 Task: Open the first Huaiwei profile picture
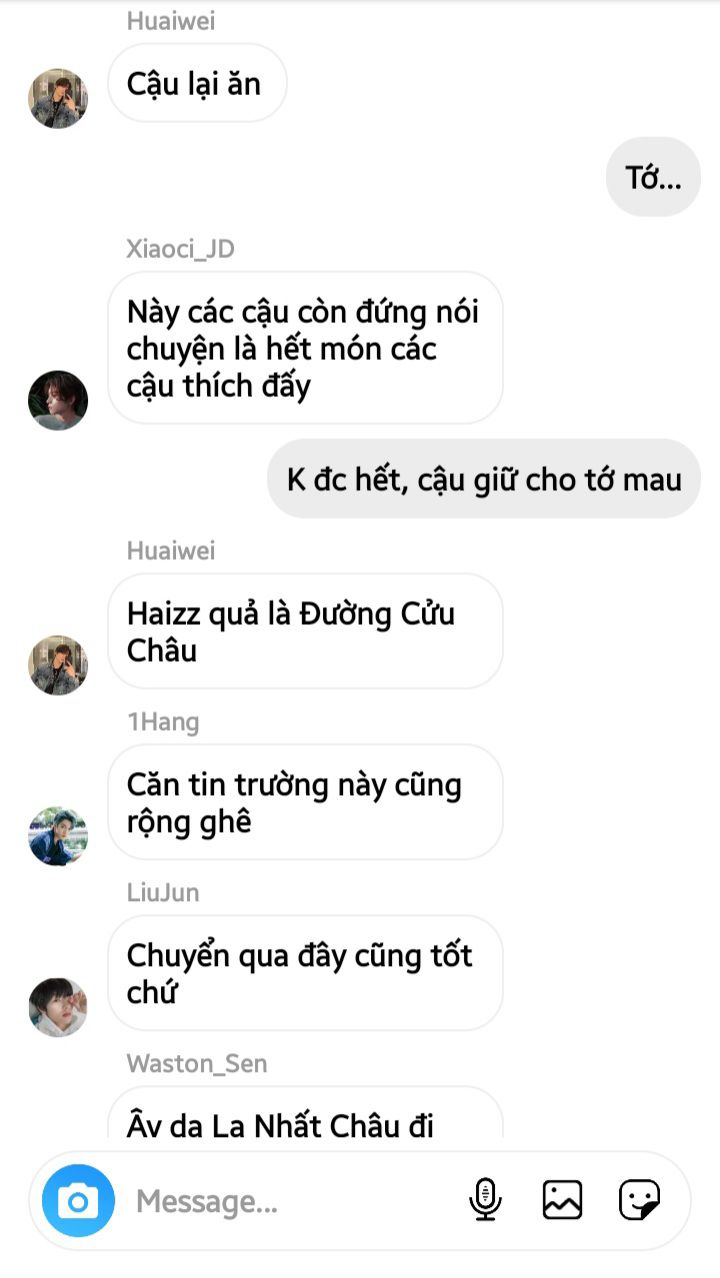click(58, 98)
